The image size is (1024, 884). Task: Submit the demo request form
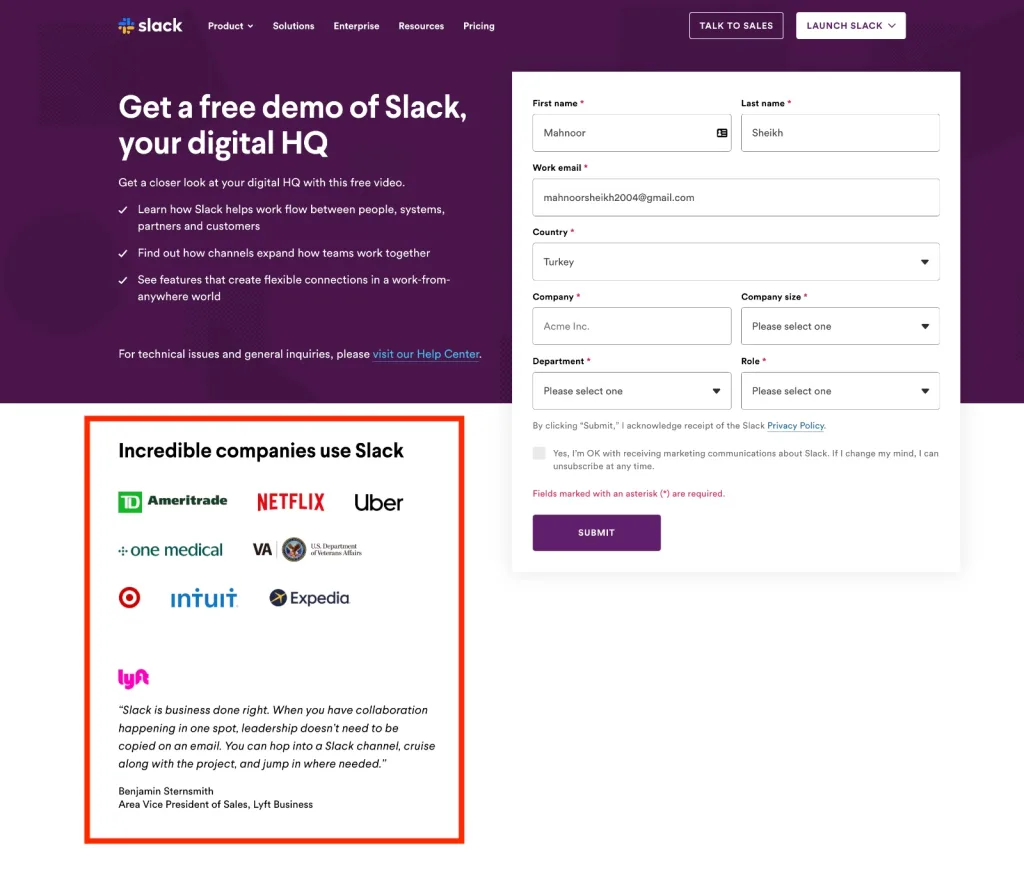pos(596,533)
